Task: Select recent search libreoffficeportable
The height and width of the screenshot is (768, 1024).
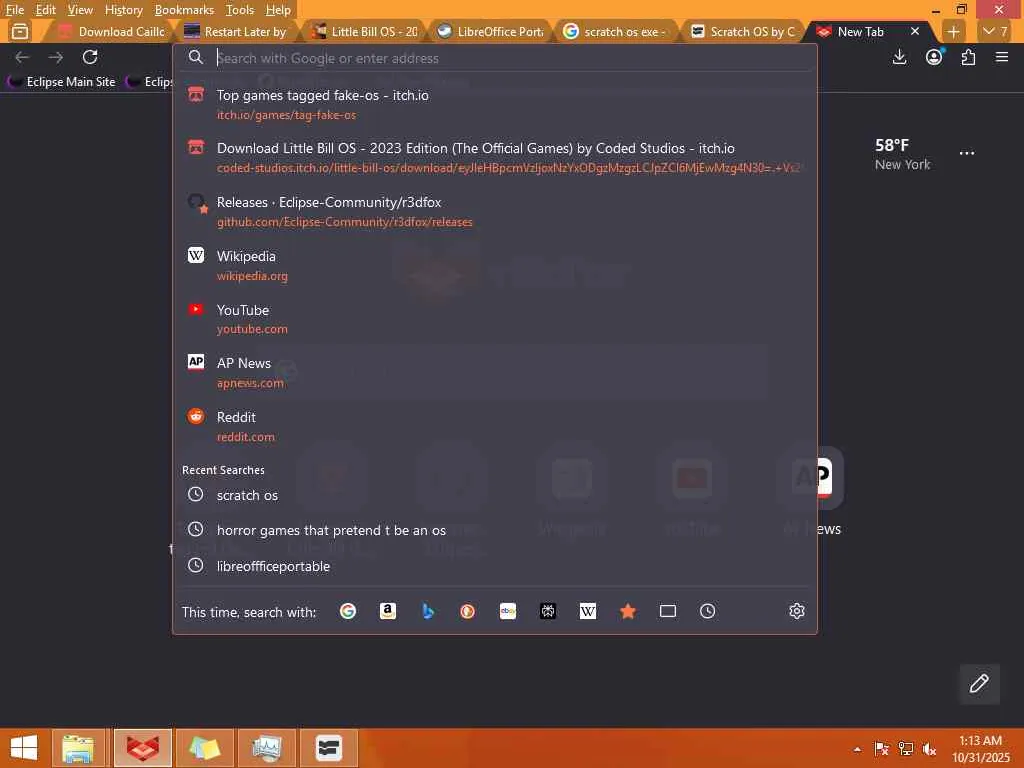Action: click(x=495, y=566)
